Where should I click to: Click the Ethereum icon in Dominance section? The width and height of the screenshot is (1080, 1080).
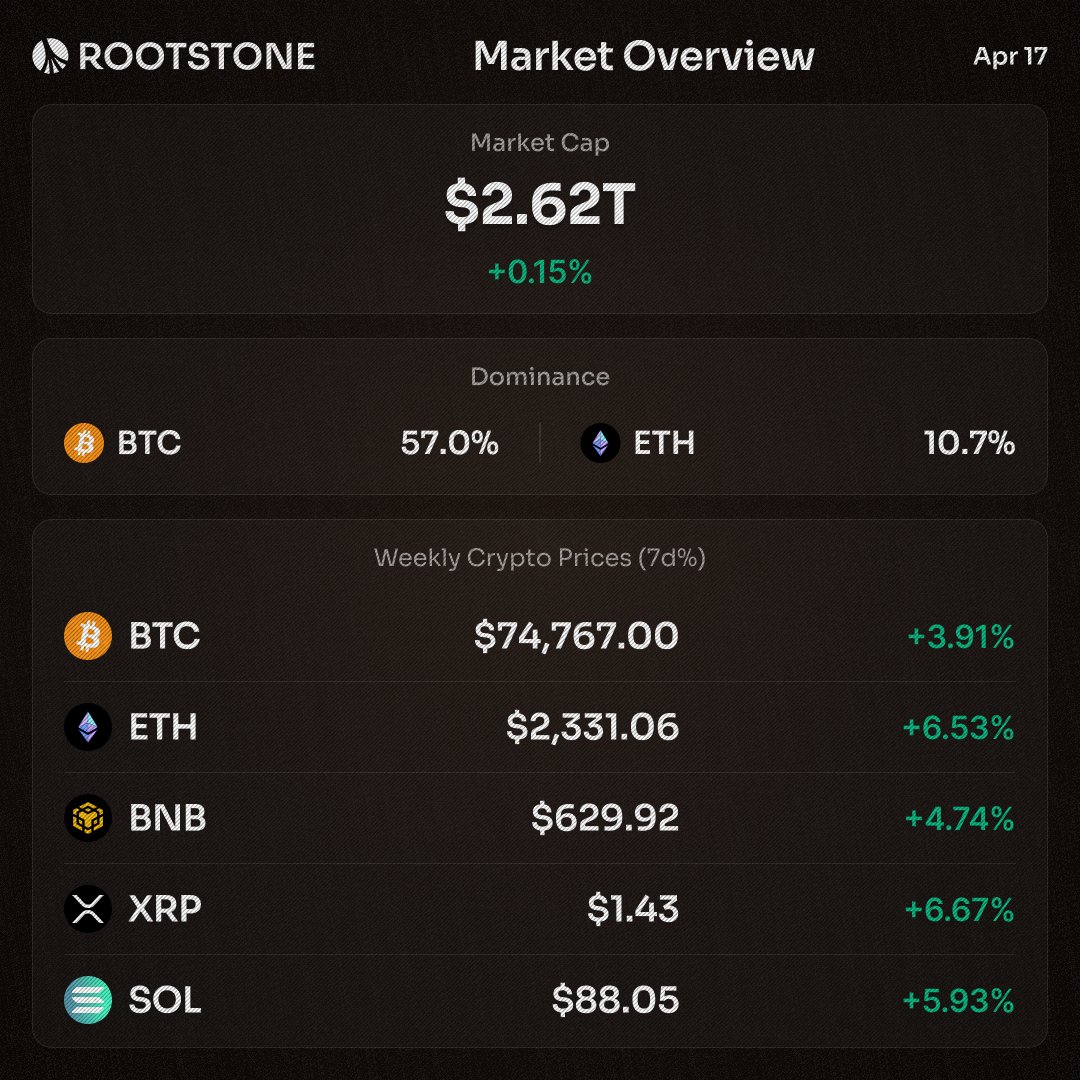[600, 442]
